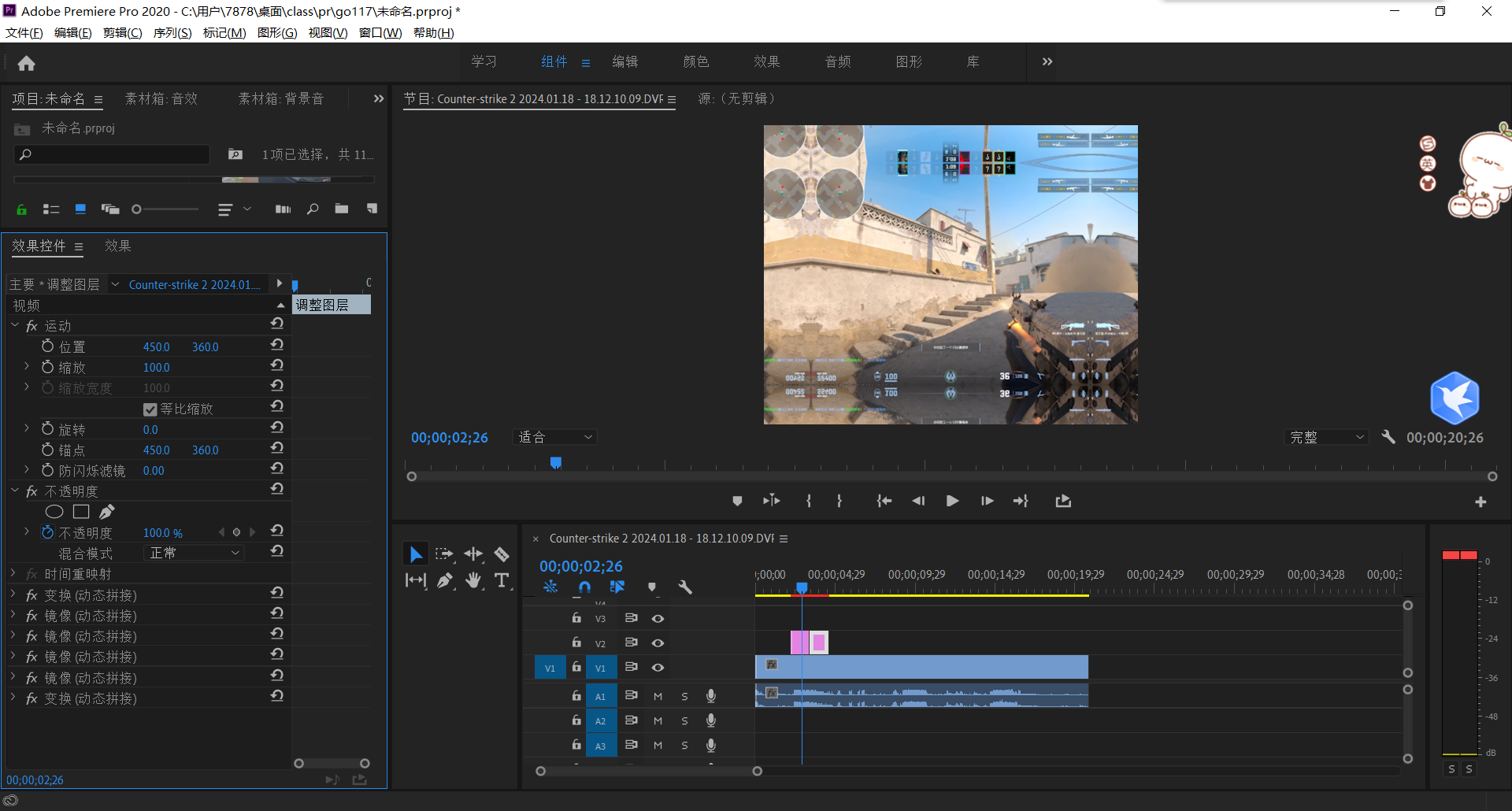Select the Slip tool
The height and width of the screenshot is (811, 1512).
pos(416,581)
